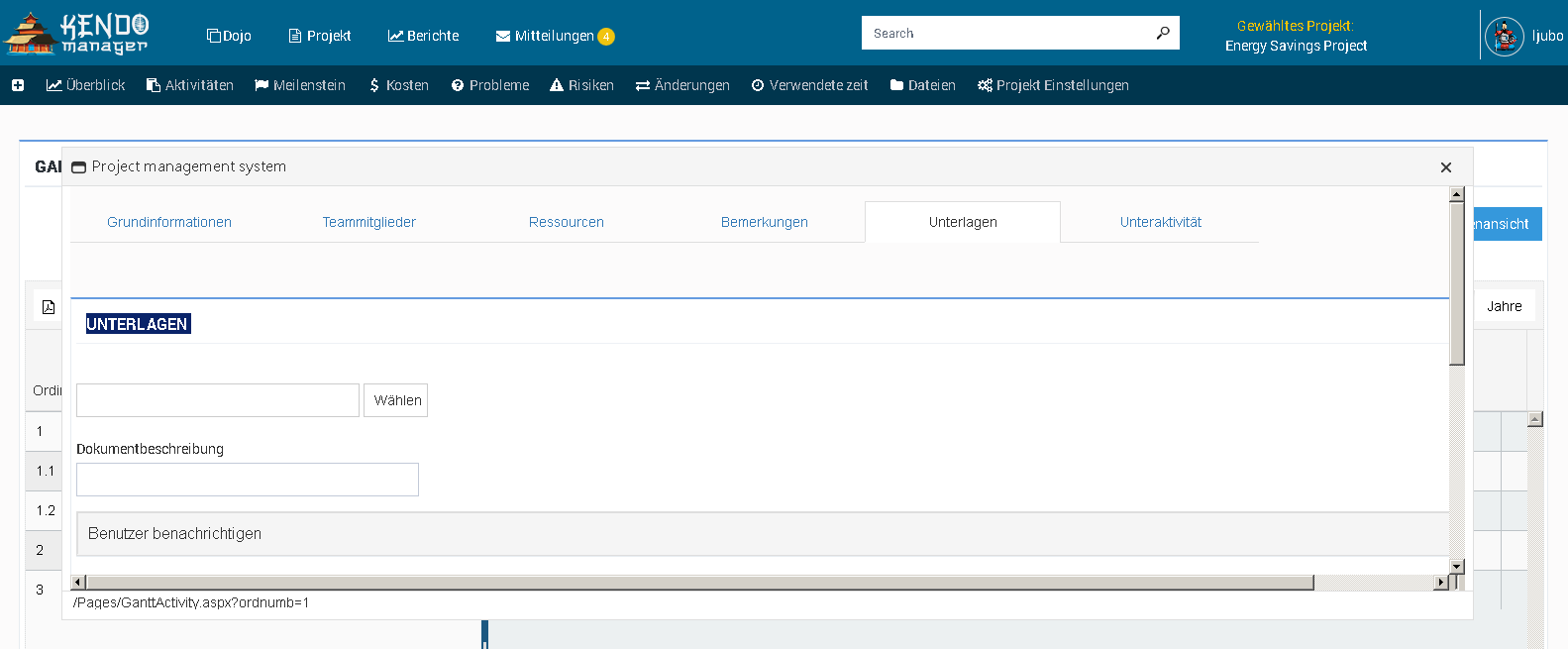
Task: Click the PDF export icon behind dialog
Action: (x=49, y=307)
